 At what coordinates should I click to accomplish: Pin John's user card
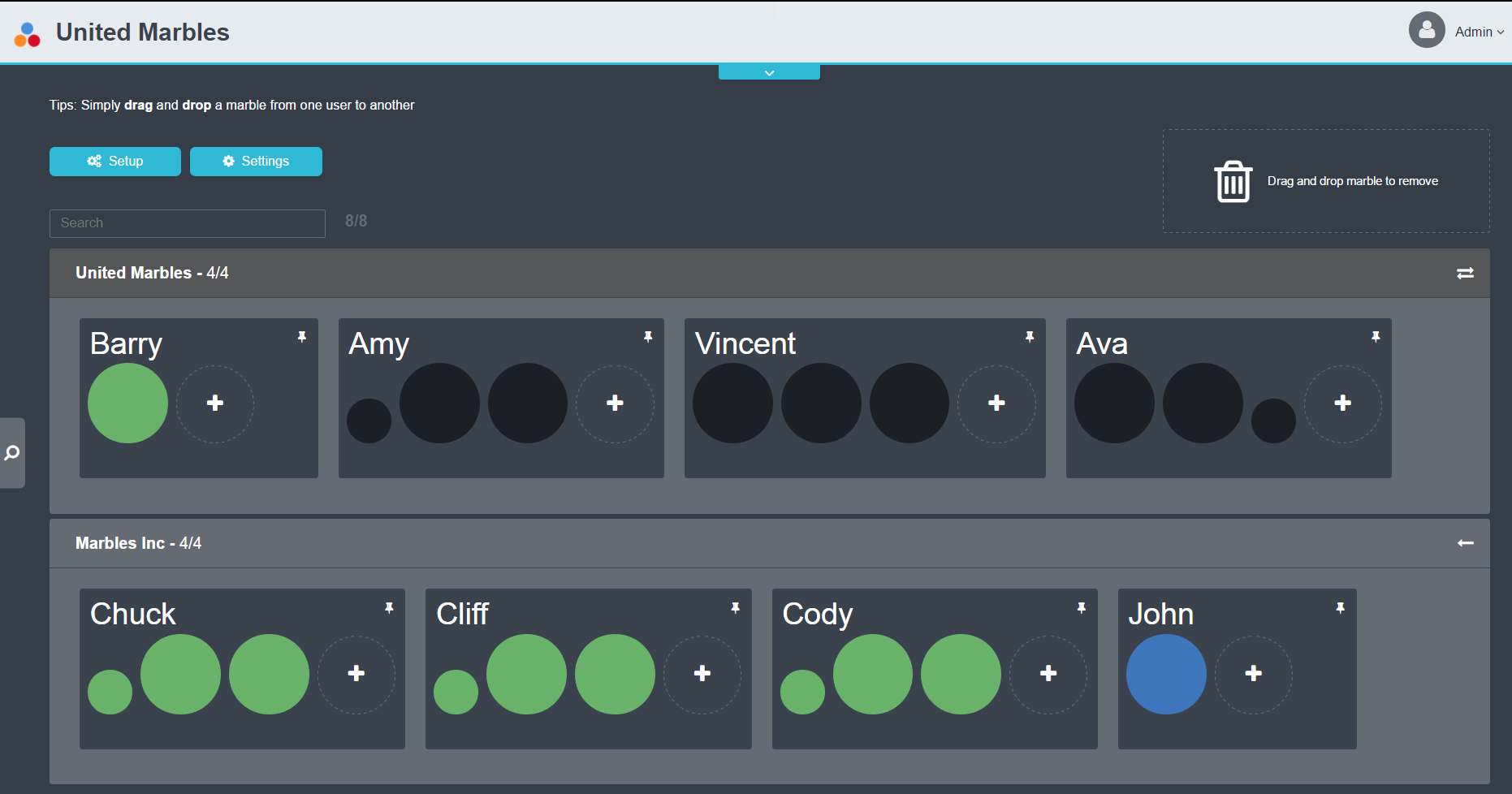(x=1341, y=608)
